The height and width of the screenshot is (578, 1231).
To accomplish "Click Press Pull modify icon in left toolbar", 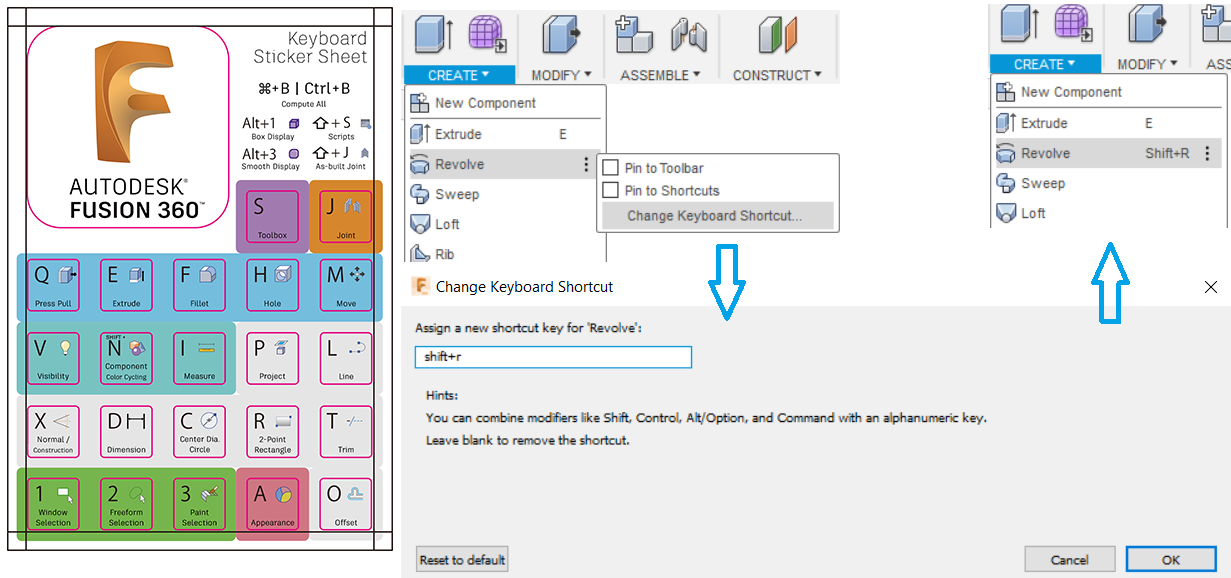I will point(561,34).
